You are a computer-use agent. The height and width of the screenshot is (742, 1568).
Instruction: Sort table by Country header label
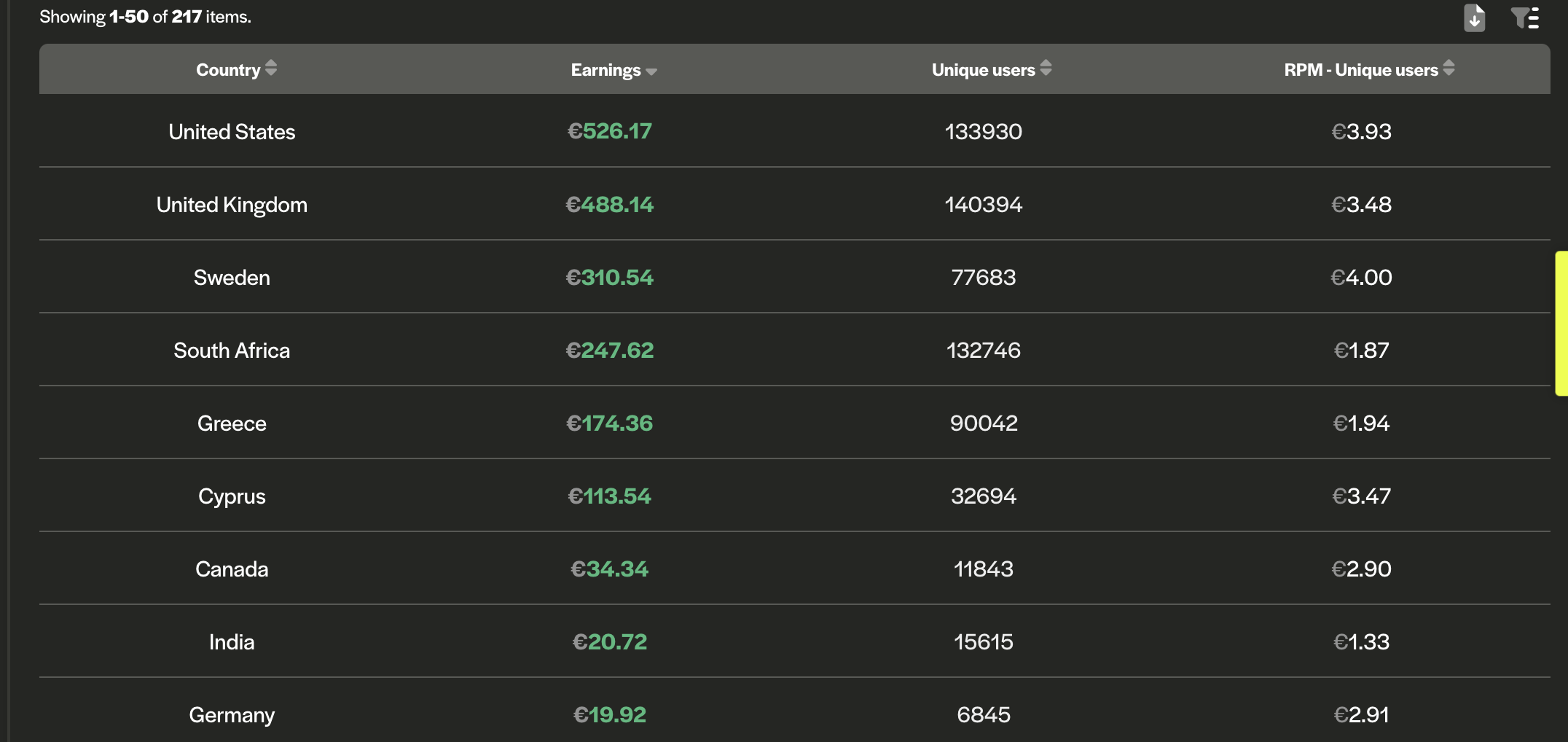point(228,70)
